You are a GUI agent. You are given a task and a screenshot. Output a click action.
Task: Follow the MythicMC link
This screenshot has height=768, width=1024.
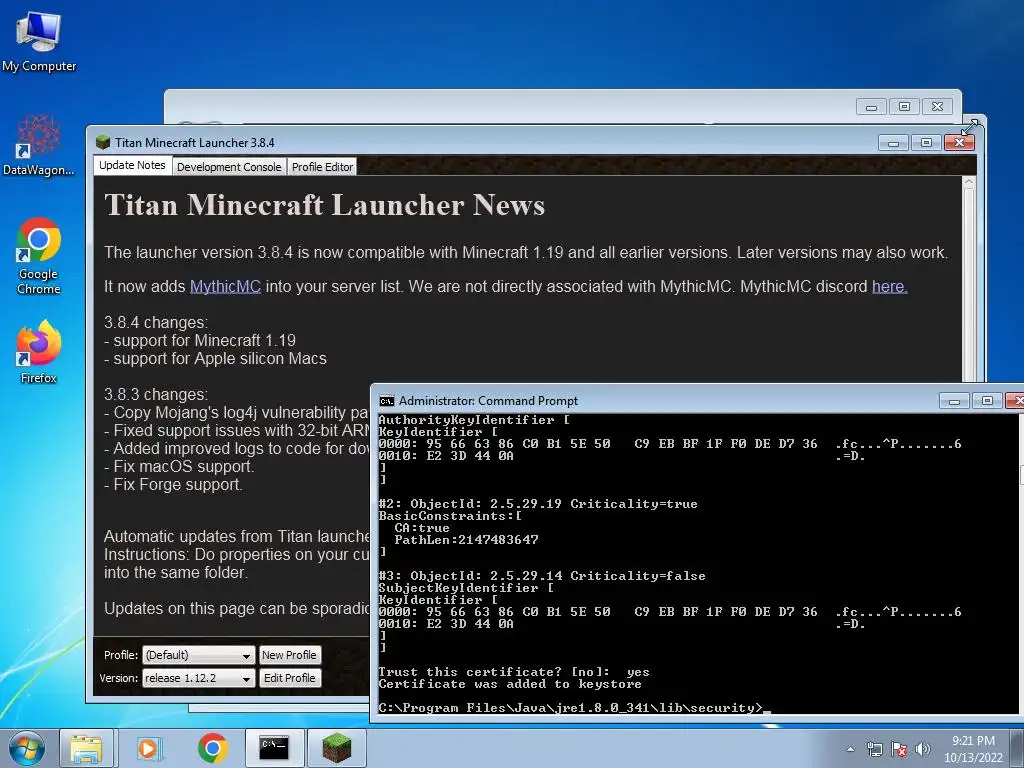pyautogui.click(x=225, y=287)
